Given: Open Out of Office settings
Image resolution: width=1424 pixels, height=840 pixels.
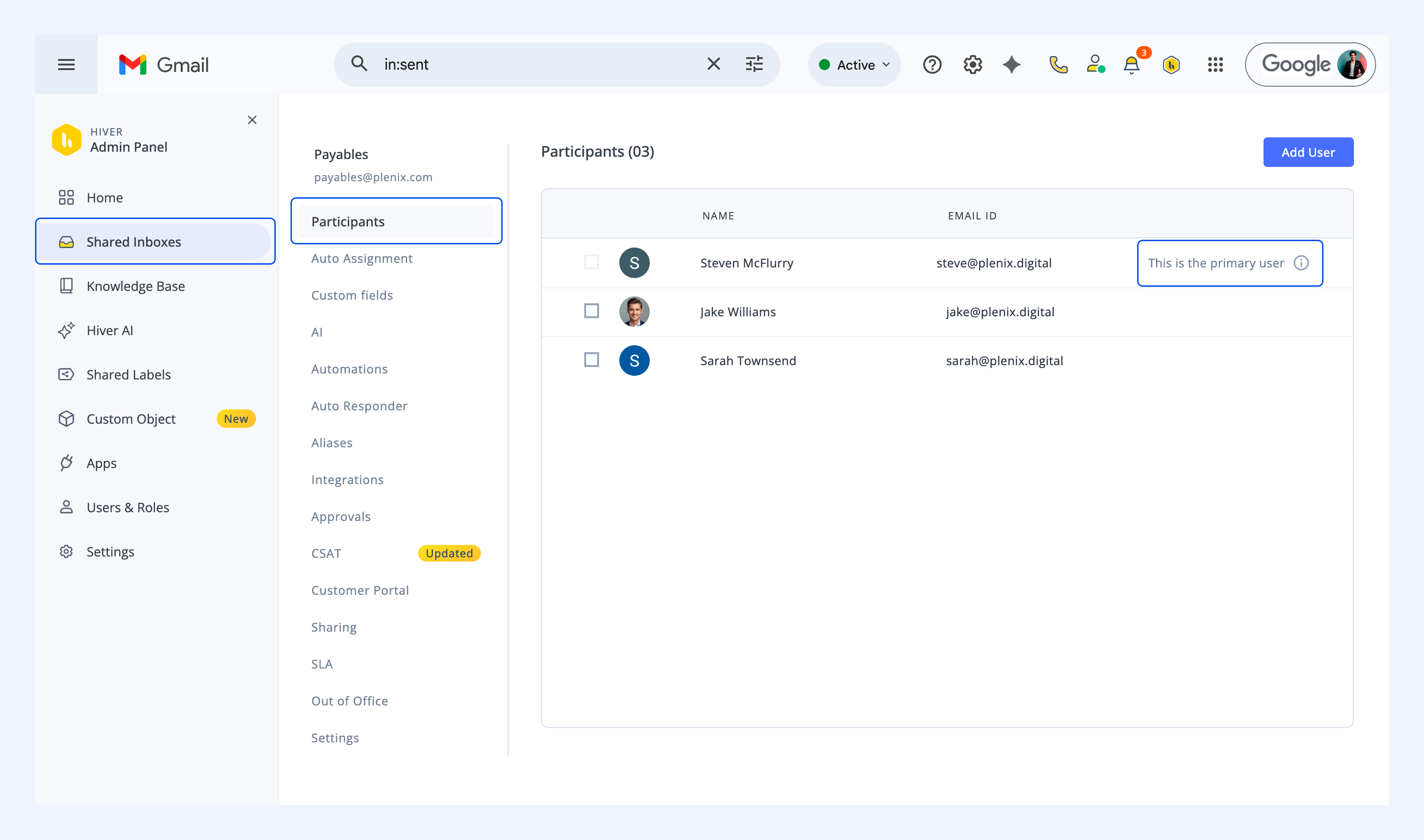Looking at the screenshot, I should tap(350, 701).
